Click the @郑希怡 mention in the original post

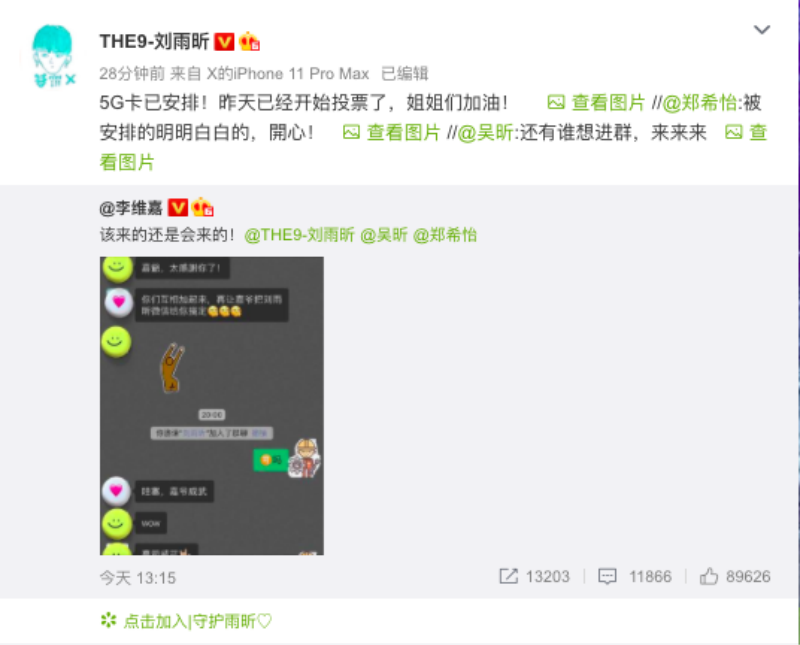coord(445,235)
